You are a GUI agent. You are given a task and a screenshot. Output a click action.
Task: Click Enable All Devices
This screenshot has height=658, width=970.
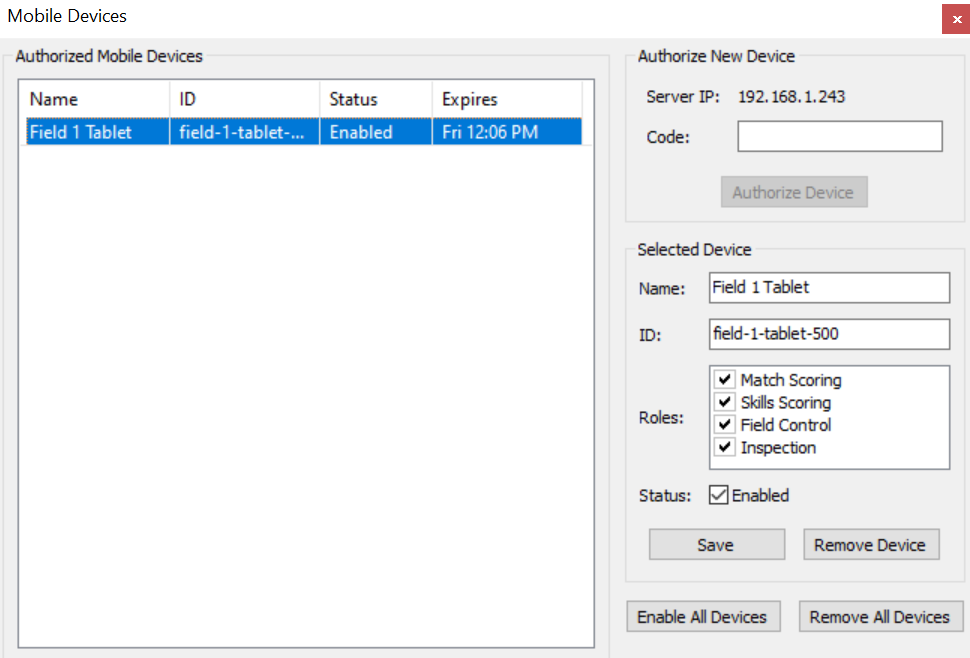[702, 617]
